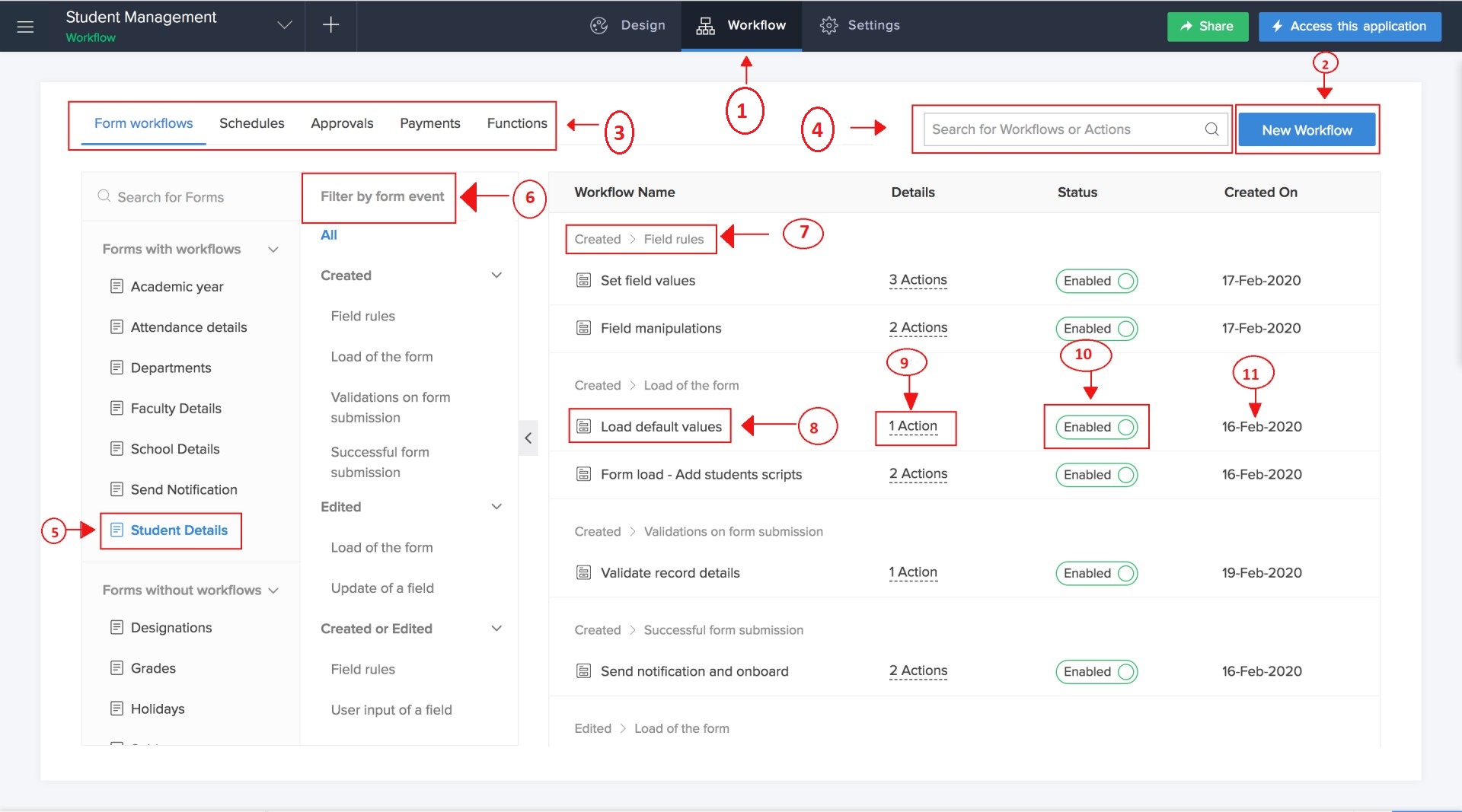Create a new application via plus icon

(330, 25)
